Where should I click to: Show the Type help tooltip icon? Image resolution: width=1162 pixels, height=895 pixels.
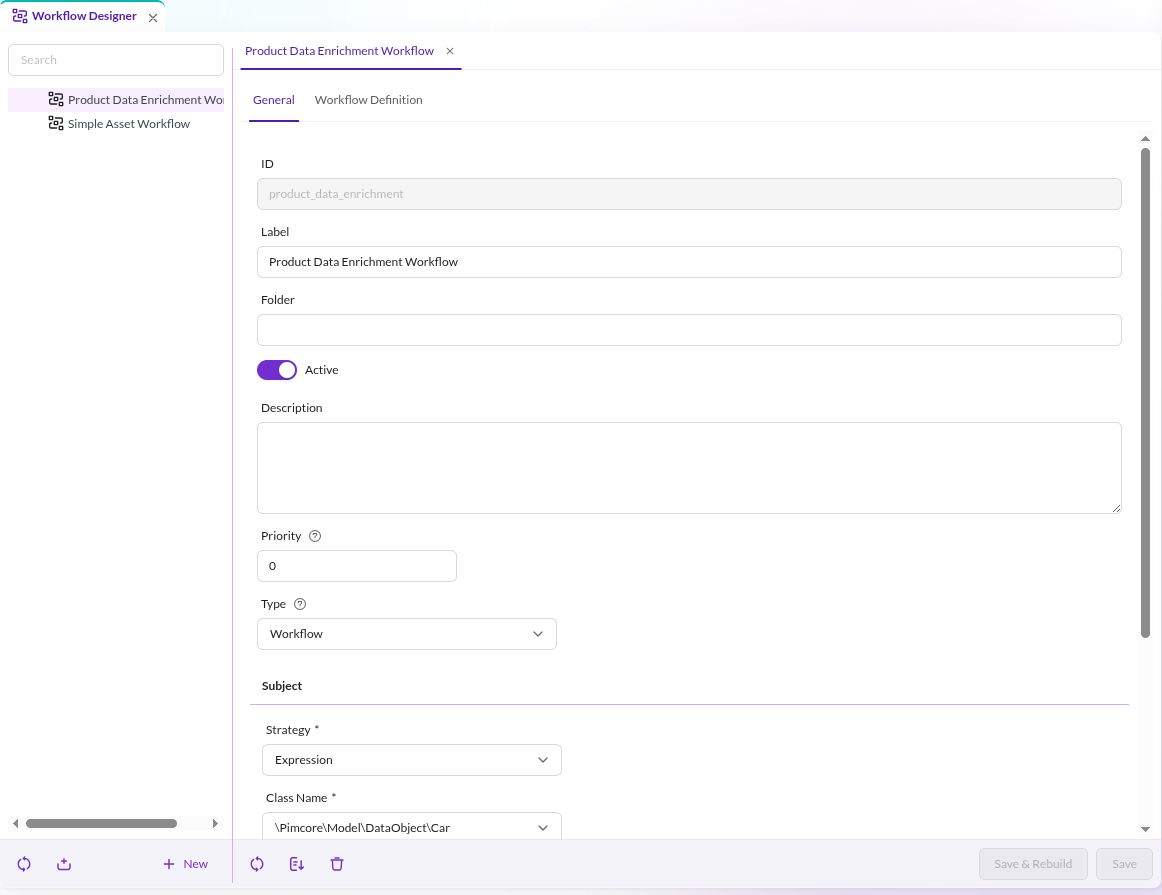pos(300,604)
